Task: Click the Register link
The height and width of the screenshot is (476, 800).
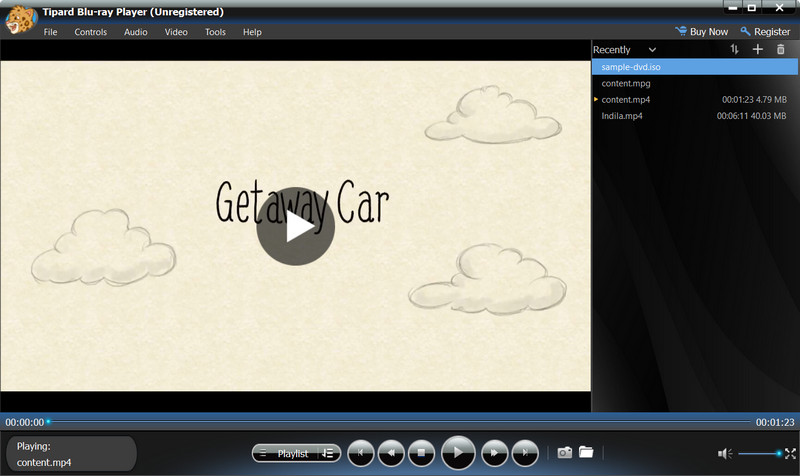Action: [x=765, y=32]
